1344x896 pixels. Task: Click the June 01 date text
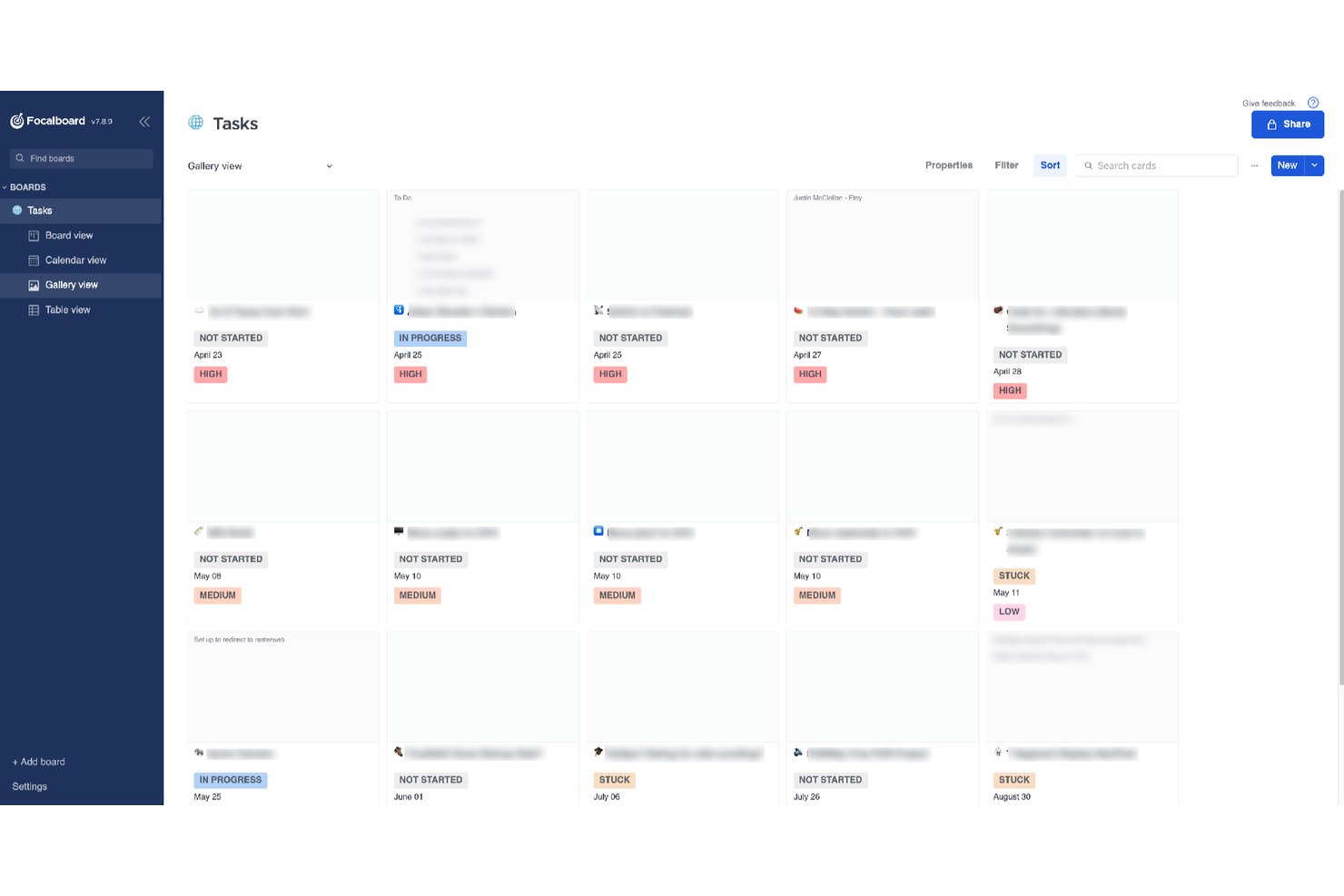pos(409,797)
